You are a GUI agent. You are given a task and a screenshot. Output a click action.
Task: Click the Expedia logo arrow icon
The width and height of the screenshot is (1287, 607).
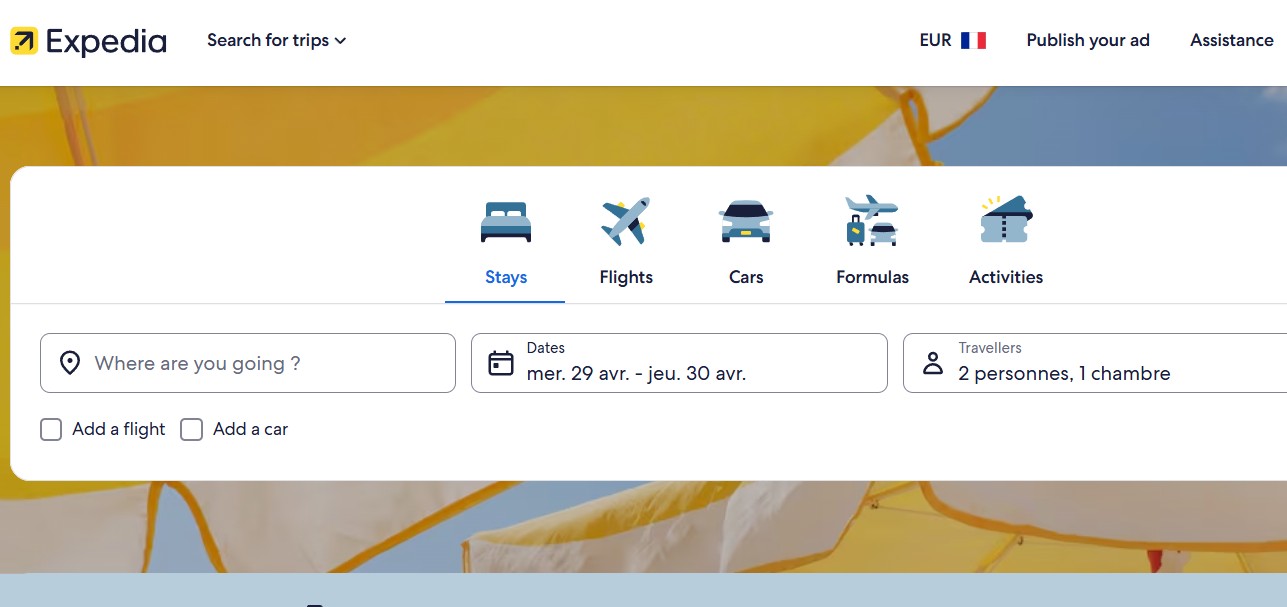coord(24,41)
